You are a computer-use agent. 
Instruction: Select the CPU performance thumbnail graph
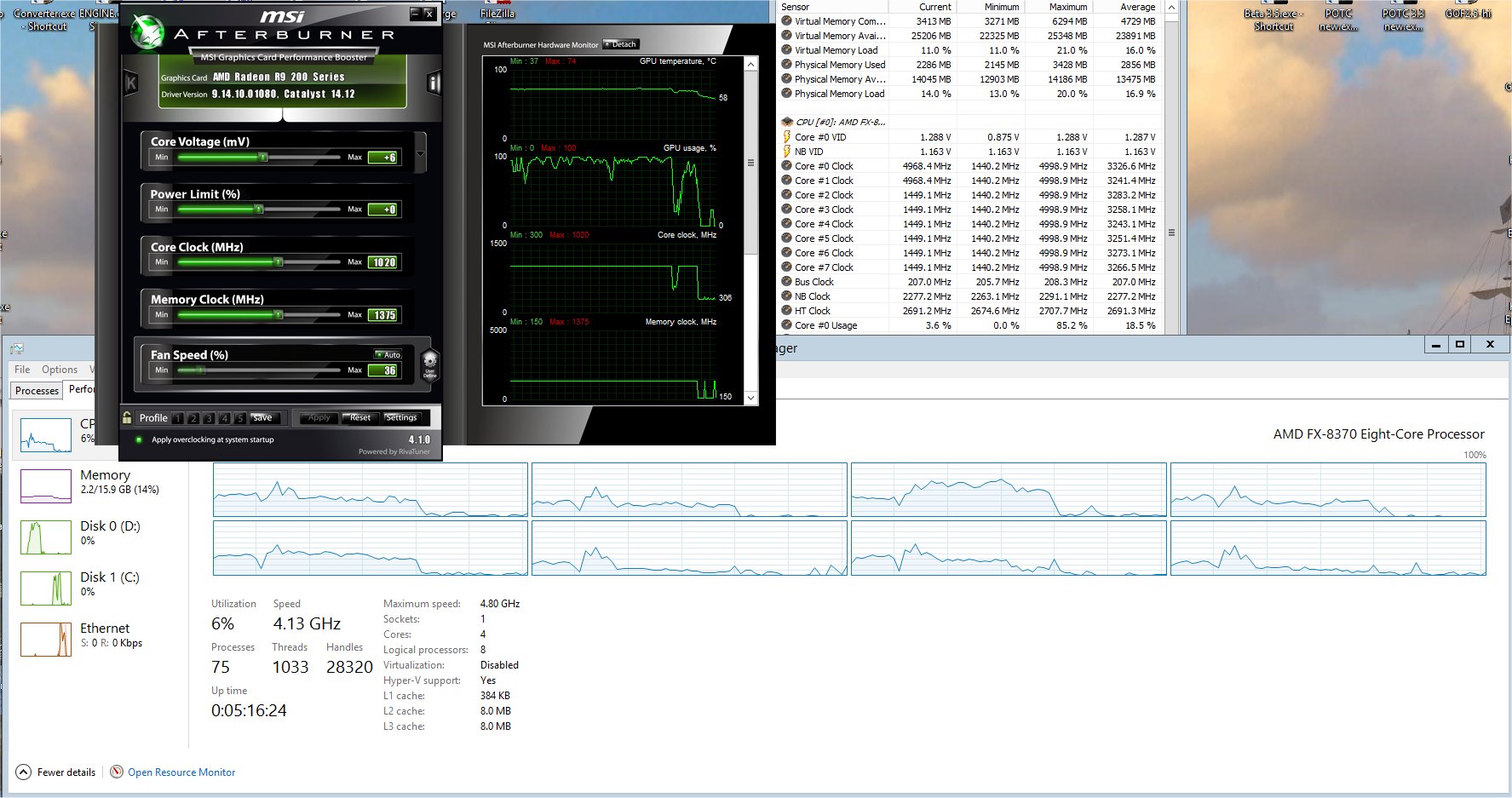46,434
